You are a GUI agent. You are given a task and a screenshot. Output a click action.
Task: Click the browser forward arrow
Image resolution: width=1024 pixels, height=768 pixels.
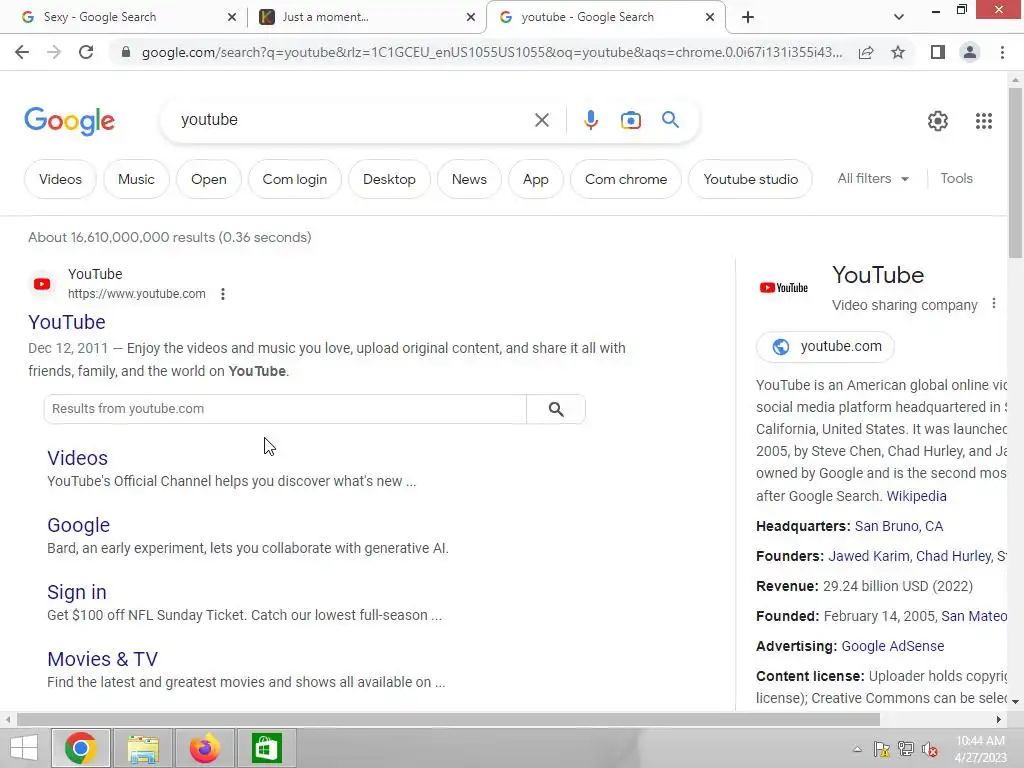click(54, 52)
